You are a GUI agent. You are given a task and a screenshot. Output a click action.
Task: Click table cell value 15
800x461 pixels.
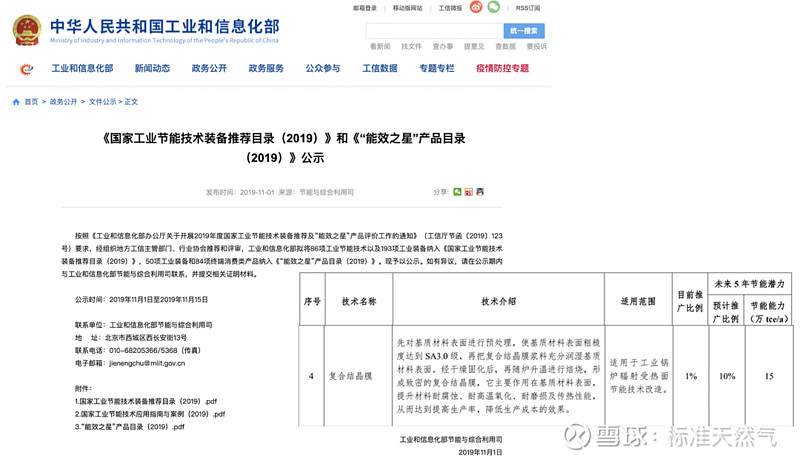[769, 376]
